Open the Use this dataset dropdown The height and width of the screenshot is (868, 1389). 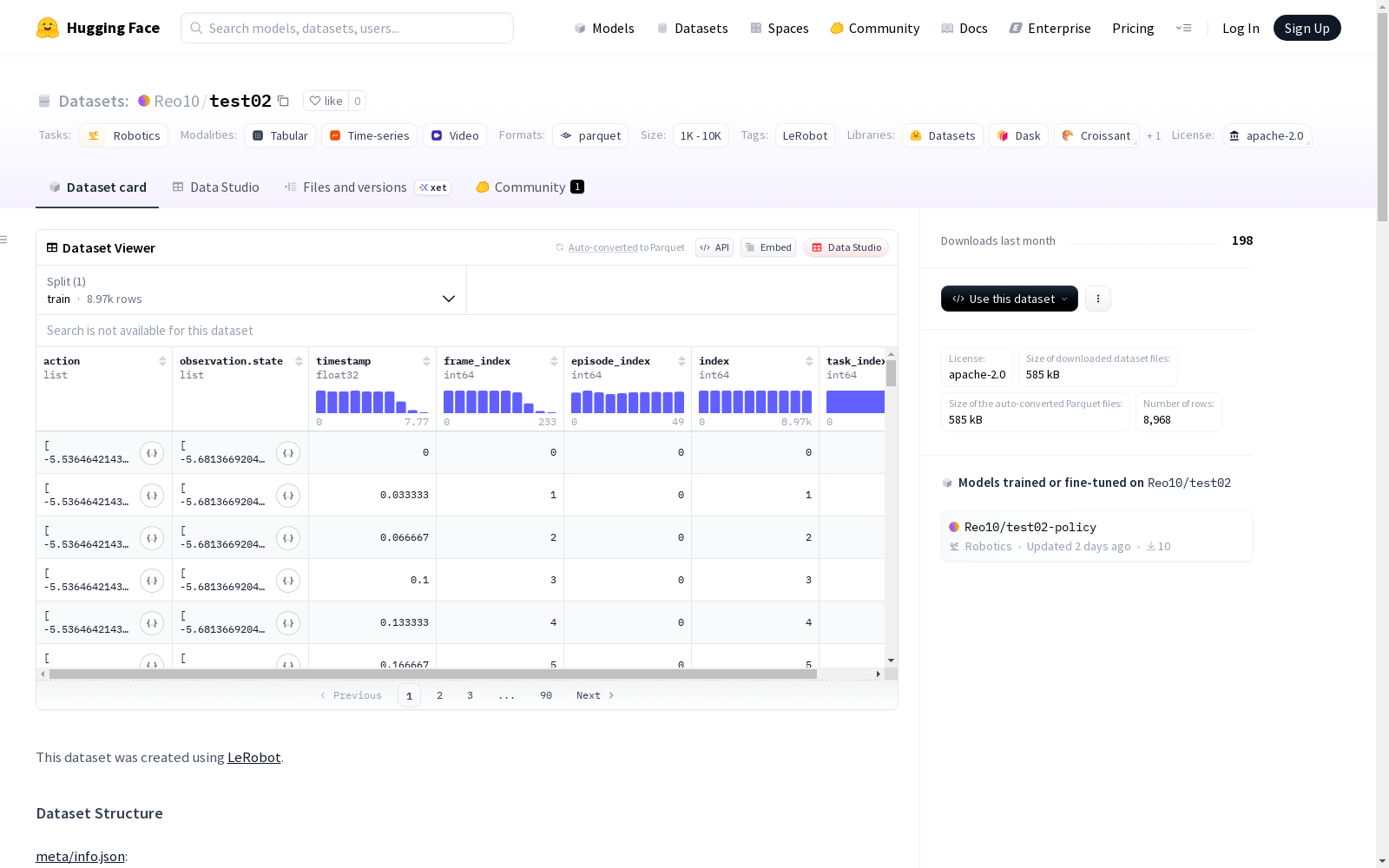point(1010,299)
